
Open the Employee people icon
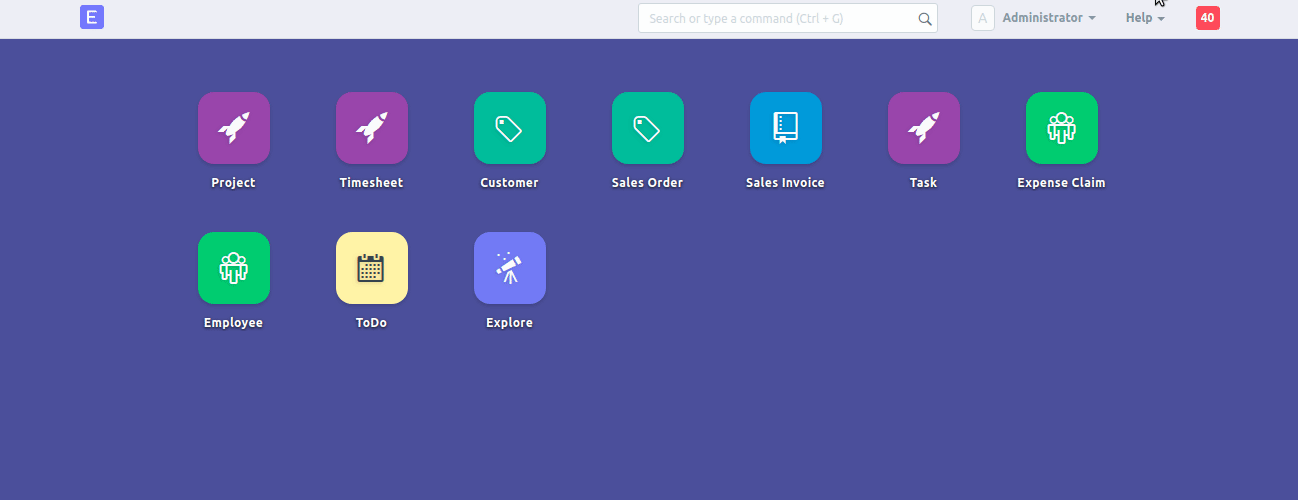(234, 268)
